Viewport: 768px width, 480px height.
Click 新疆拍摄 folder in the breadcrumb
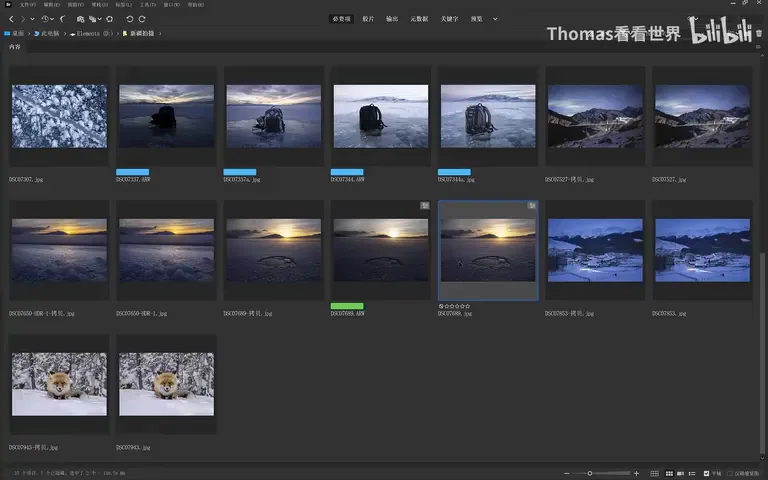tap(142, 33)
